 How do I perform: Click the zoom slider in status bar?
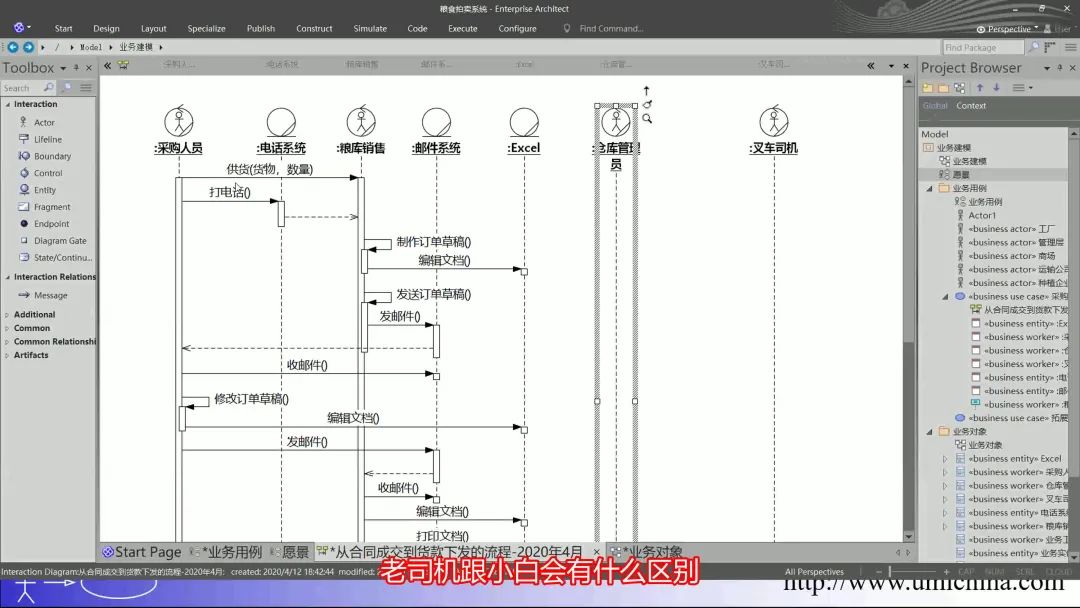coord(913,572)
